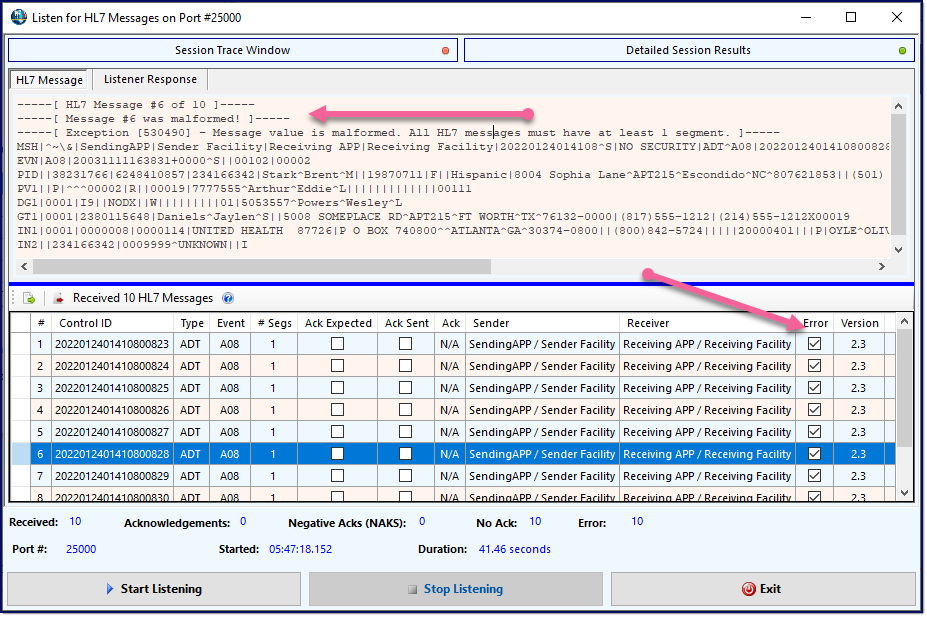Toggle Ack Sent checkbox for message 5
Viewport: 927px width, 617px height.
pos(405,432)
